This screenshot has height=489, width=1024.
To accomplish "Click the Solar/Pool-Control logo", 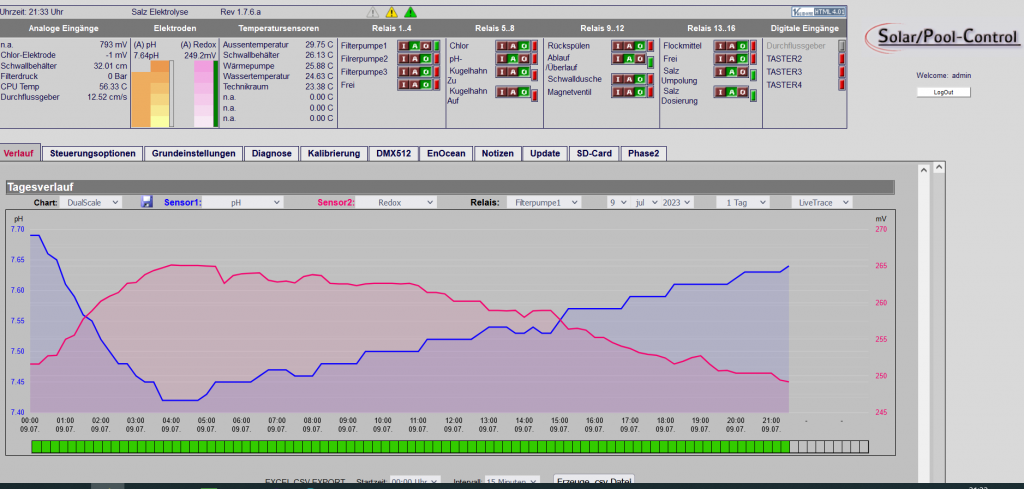I will (x=943, y=37).
